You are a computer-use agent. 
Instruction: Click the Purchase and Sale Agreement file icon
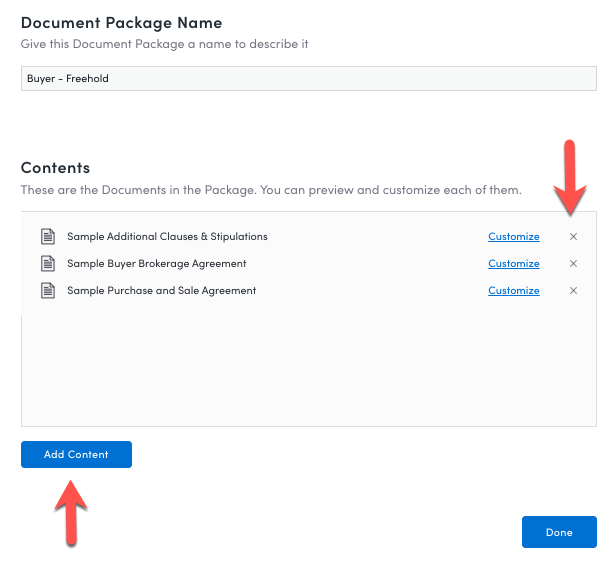pyautogui.click(x=48, y=291)
